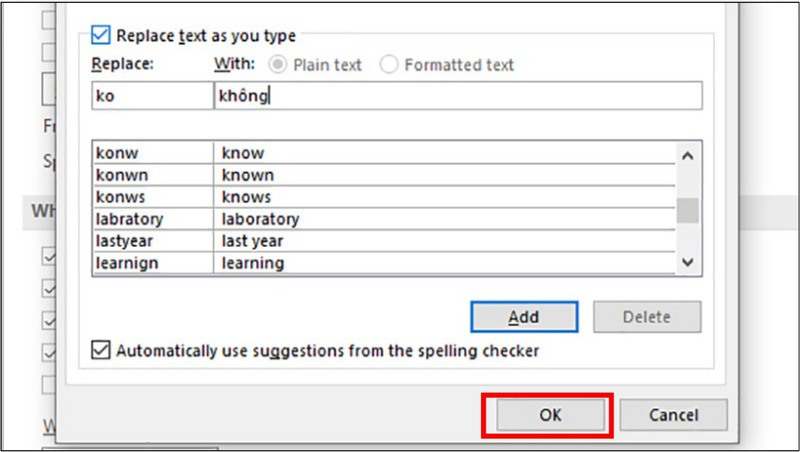The height and width of the screenshot is (452, 800).
Task: Click the With field containing 'không'
Action: click(x=457, y=96)
